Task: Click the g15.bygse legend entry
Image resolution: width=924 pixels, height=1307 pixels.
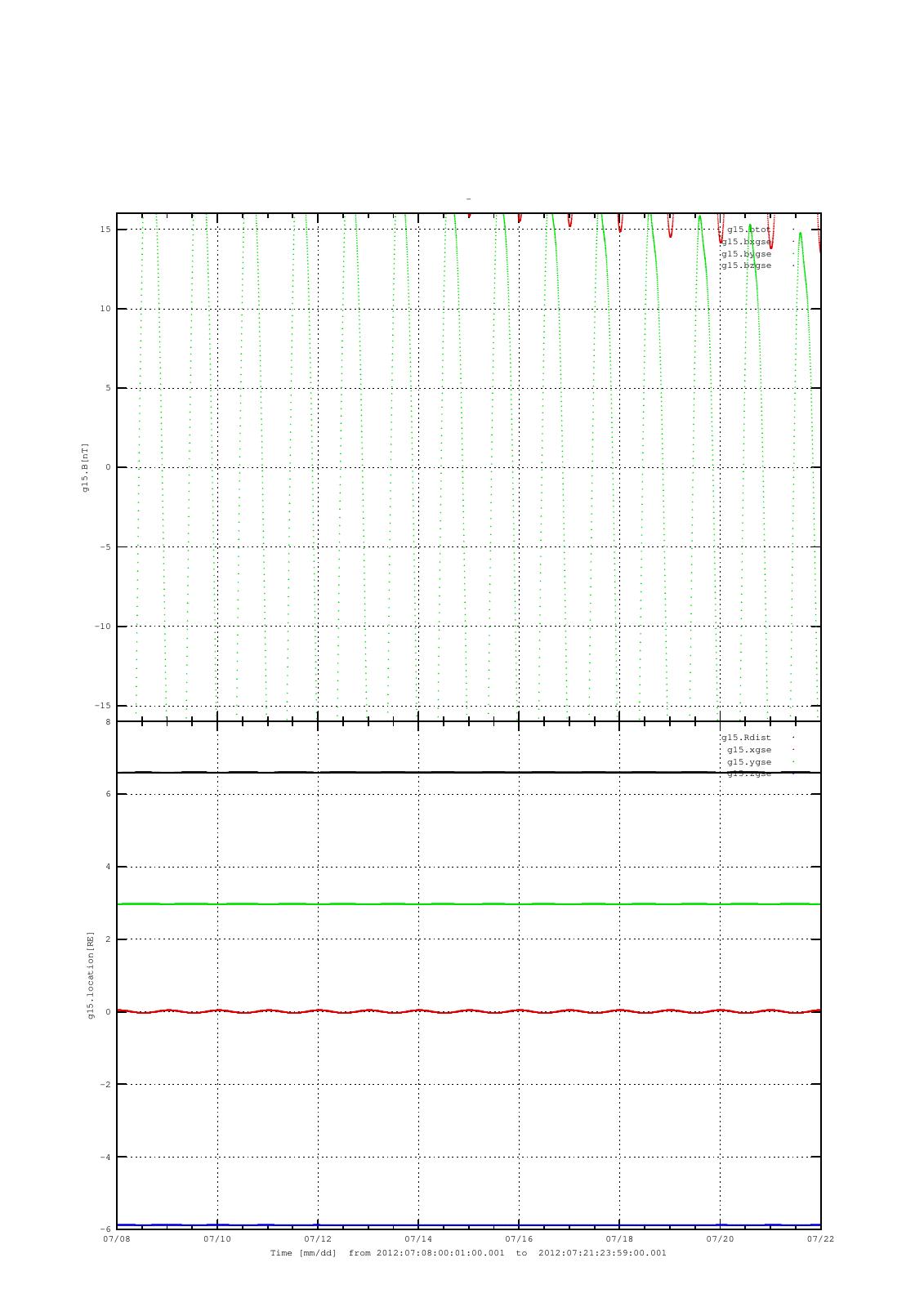Action: [746, 254]
